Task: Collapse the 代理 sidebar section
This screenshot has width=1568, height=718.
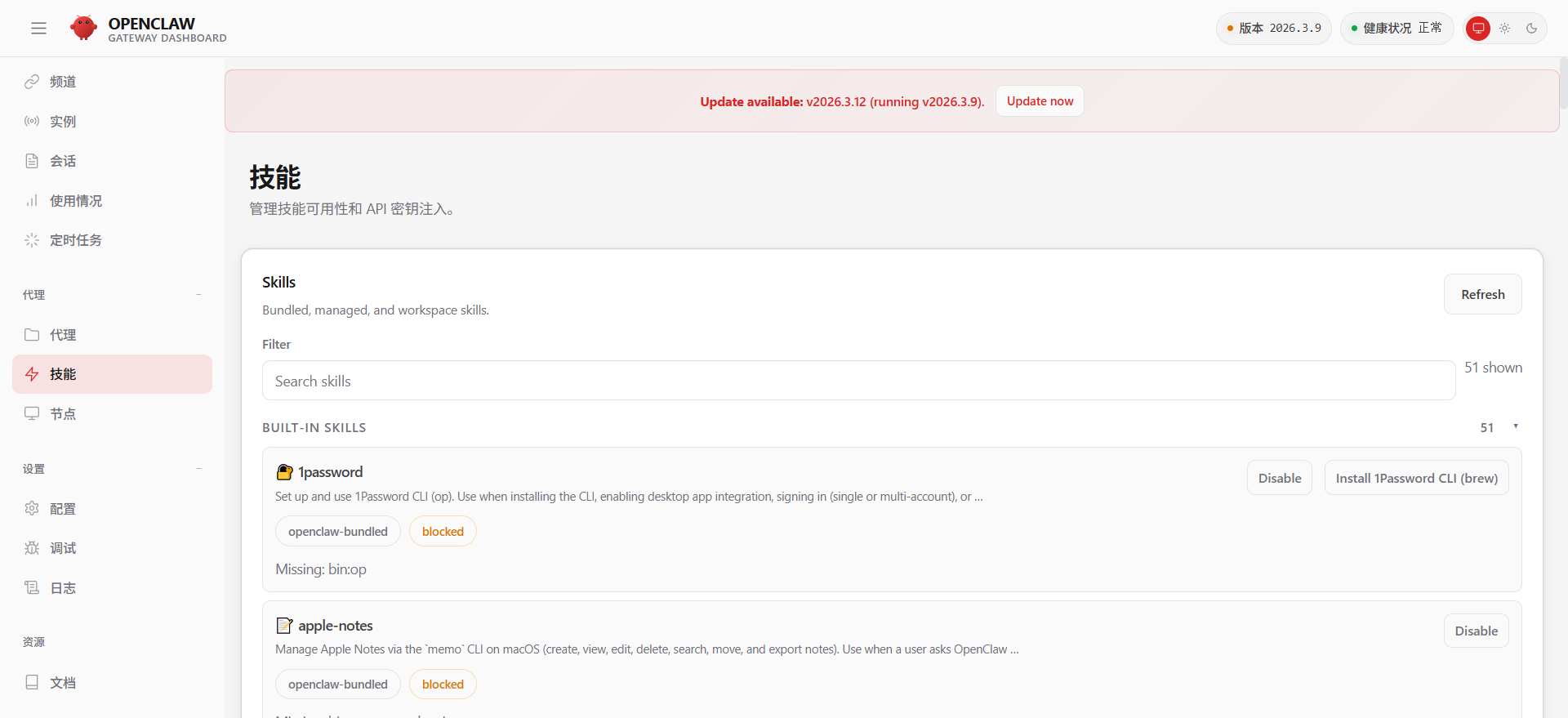Action: [x=198, y=295]
